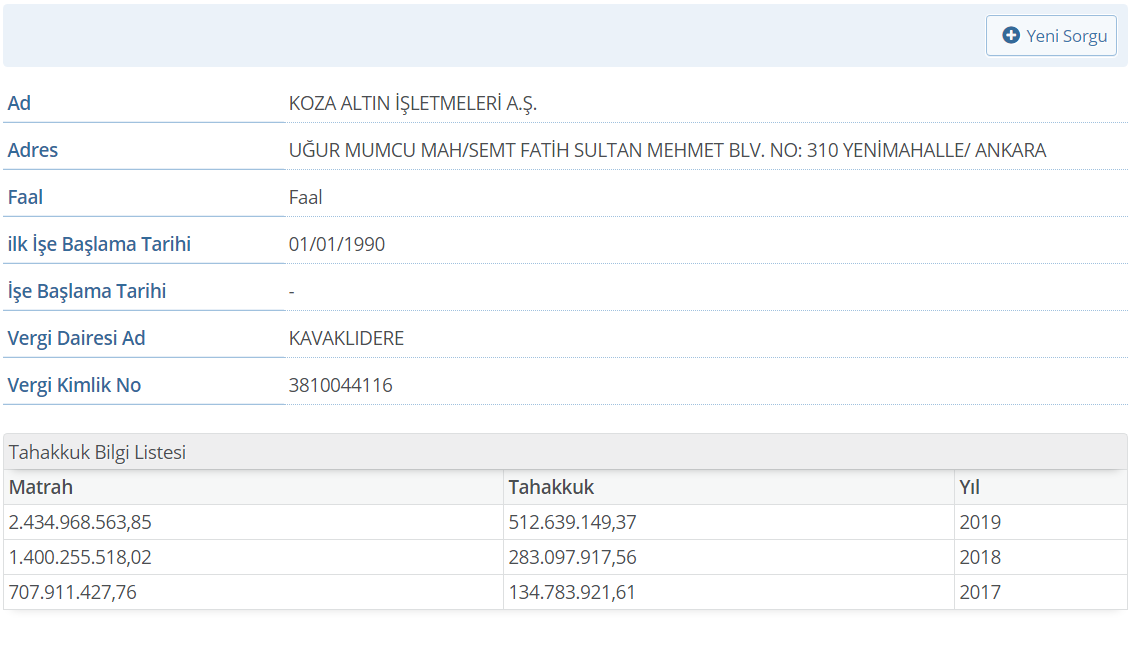Click the Vergi Kimlik No label
The image size is (1138, 652).
tap(74, 385)
